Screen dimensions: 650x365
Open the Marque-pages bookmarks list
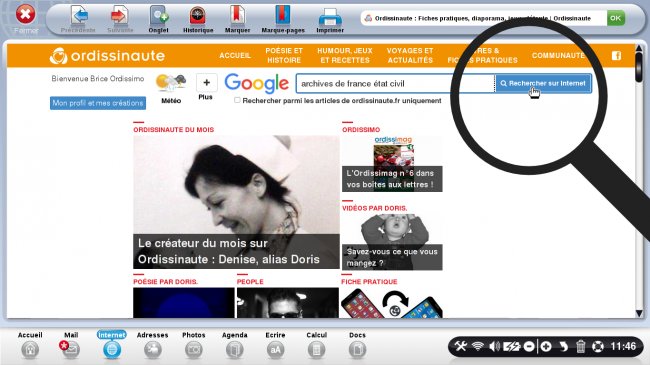[283, 19]
